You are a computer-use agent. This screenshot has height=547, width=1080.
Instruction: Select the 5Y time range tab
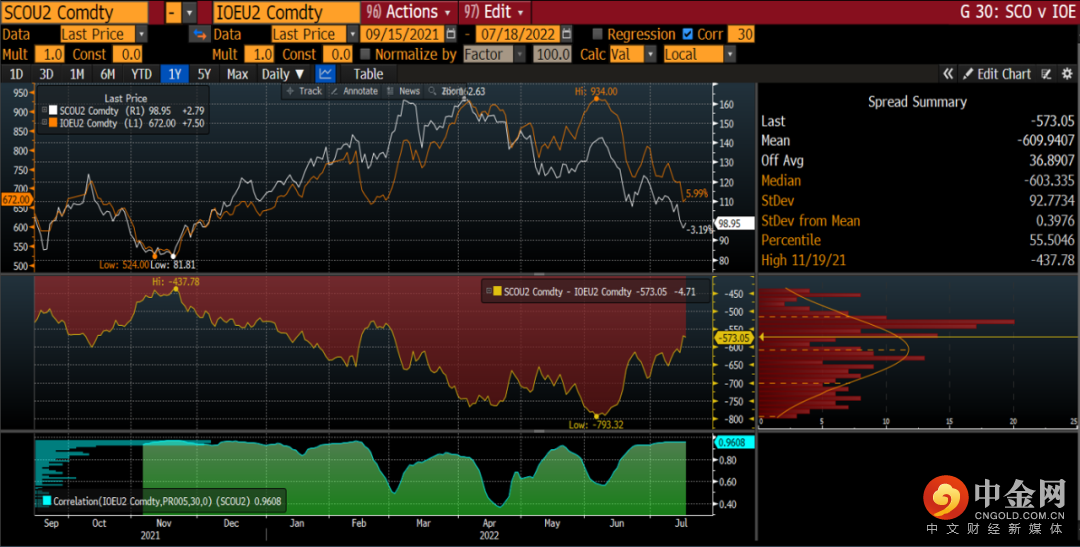coord(204,74)
